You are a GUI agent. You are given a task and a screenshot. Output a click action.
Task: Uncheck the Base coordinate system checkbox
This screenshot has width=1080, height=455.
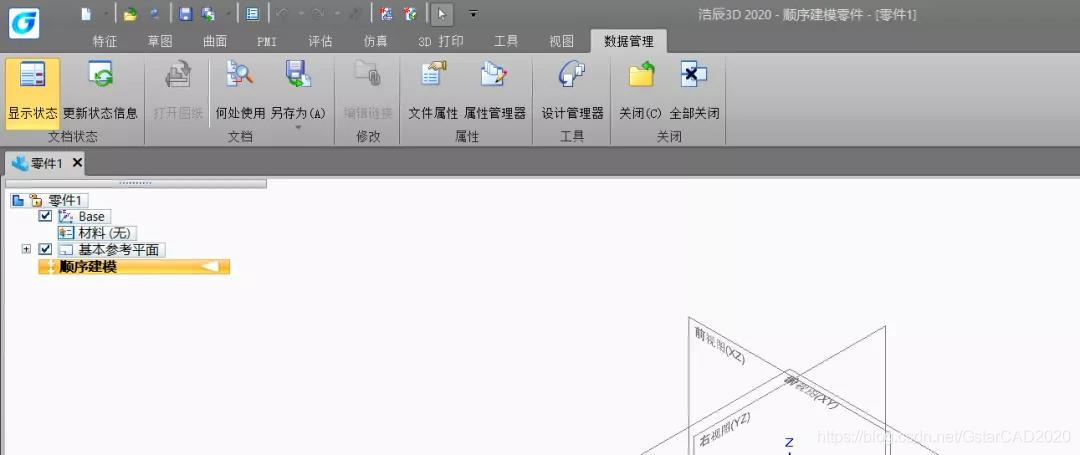pyautogui.click(x=45, y=216)
